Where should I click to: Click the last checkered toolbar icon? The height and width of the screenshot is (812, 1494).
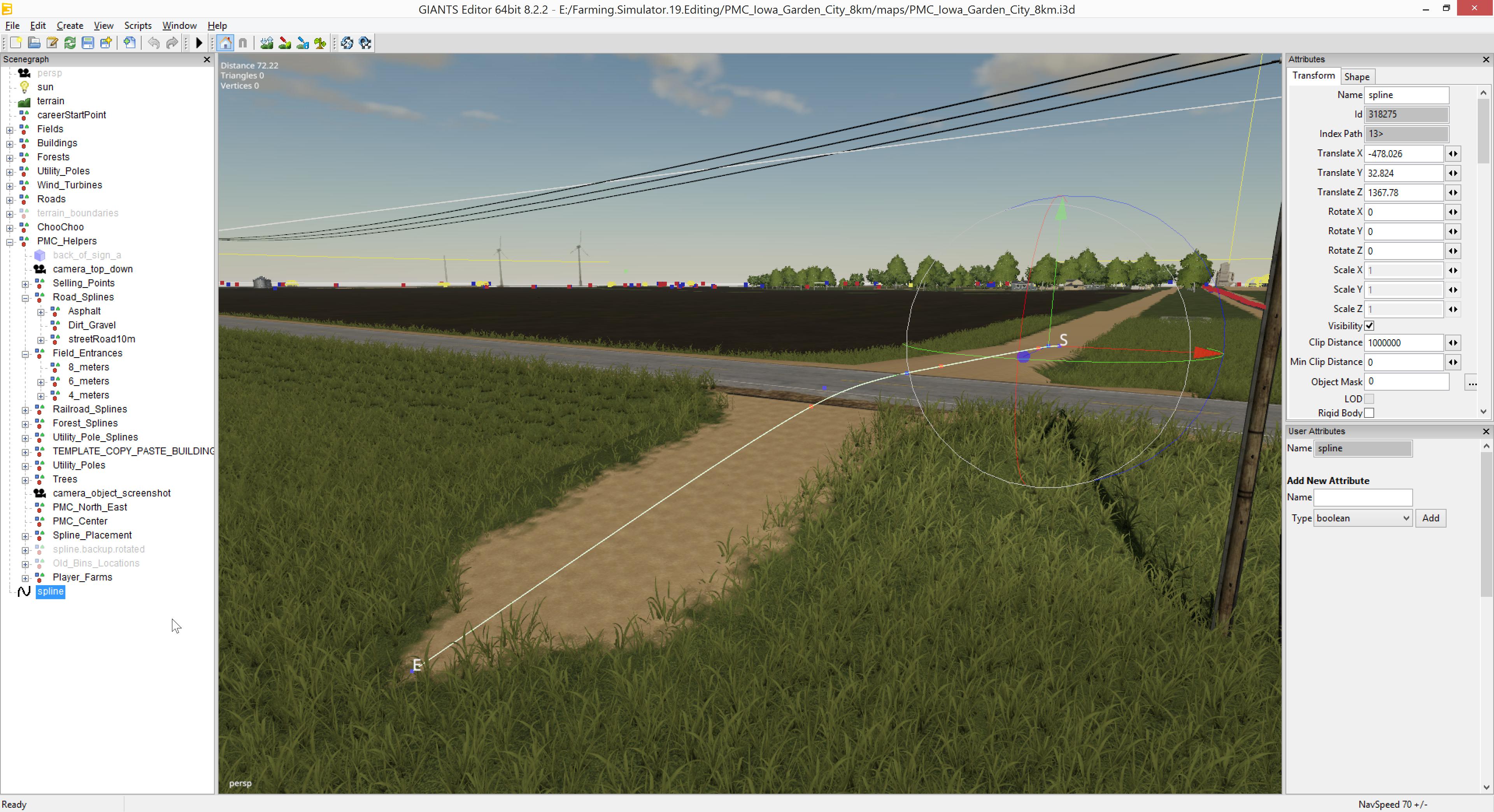[365, 43]
